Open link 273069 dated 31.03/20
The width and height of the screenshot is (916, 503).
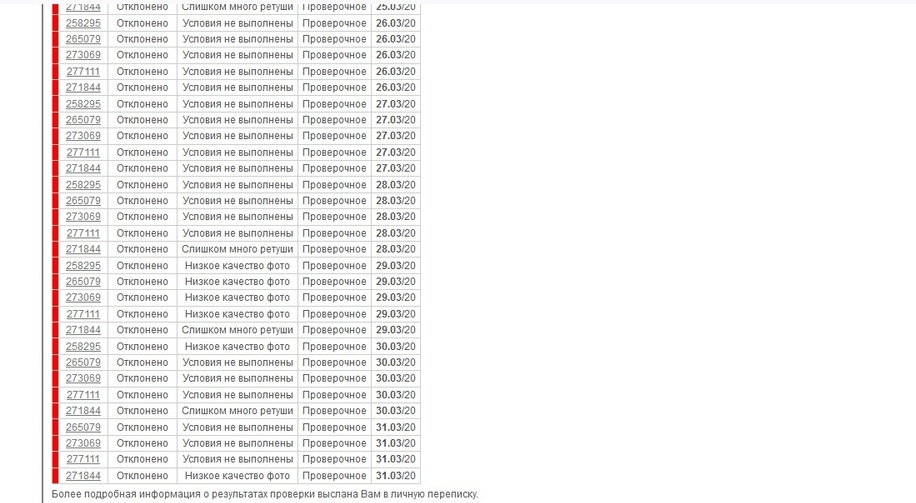click(83, 443)
